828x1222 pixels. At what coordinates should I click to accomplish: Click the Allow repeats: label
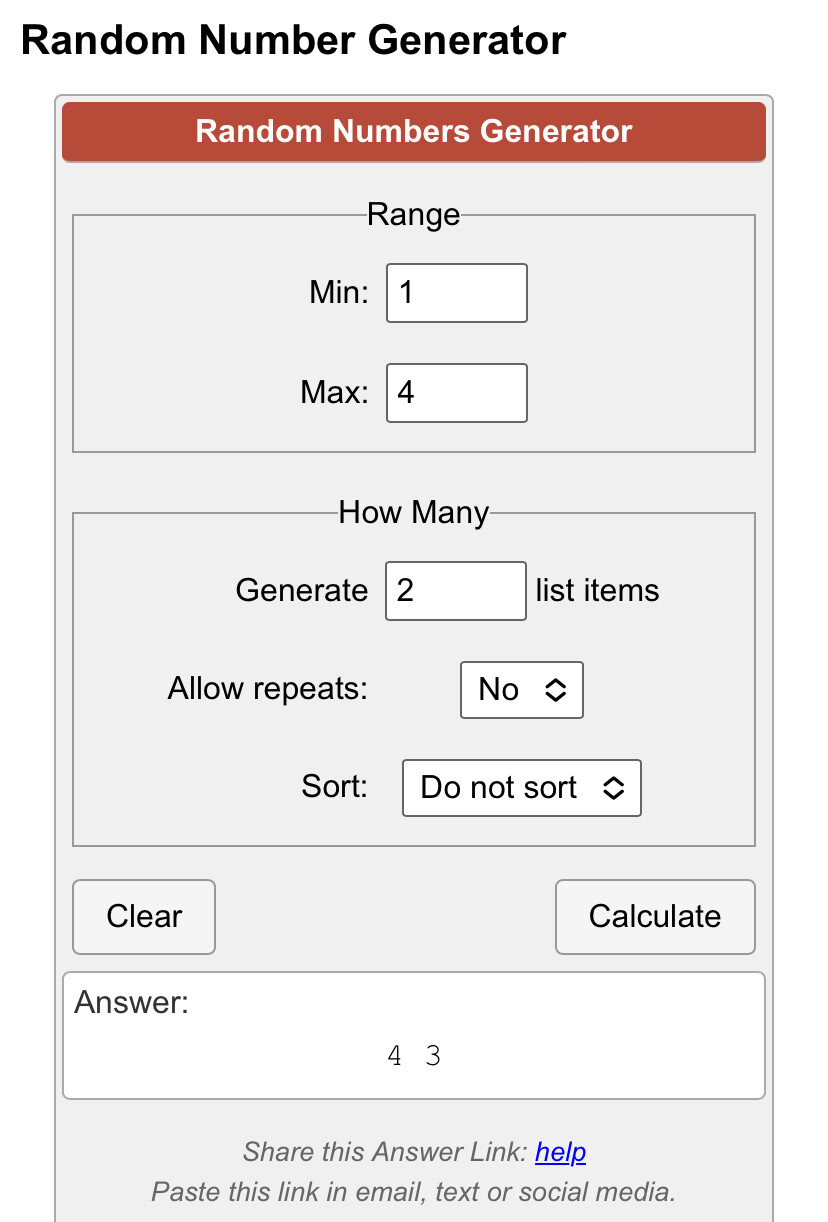[x=268, y=689]
